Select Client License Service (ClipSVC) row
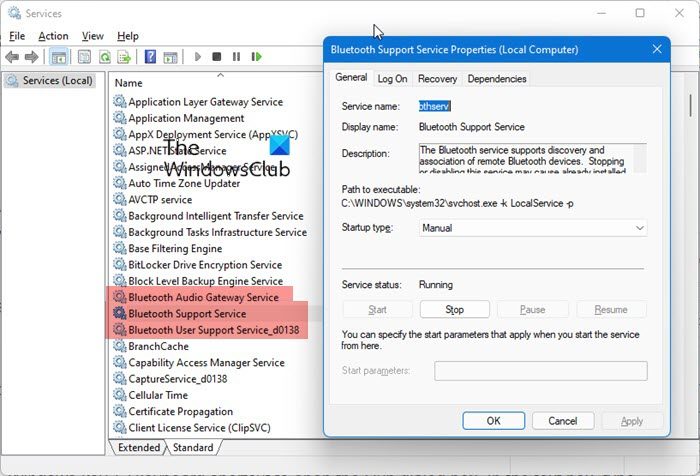The height and width of the screenshot is (476, 700). [x=192, y=428]
